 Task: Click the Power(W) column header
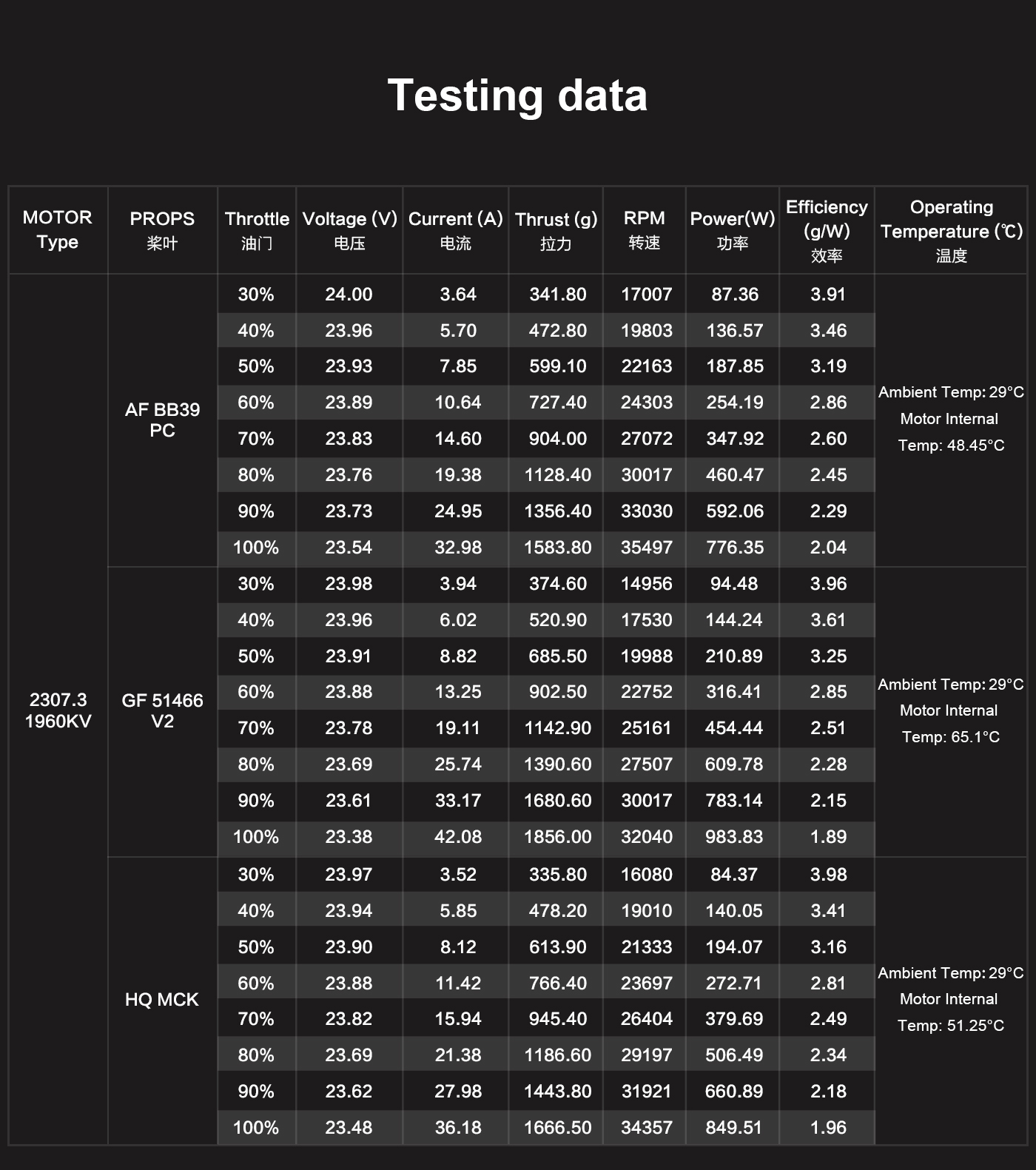tap(733, 230)
